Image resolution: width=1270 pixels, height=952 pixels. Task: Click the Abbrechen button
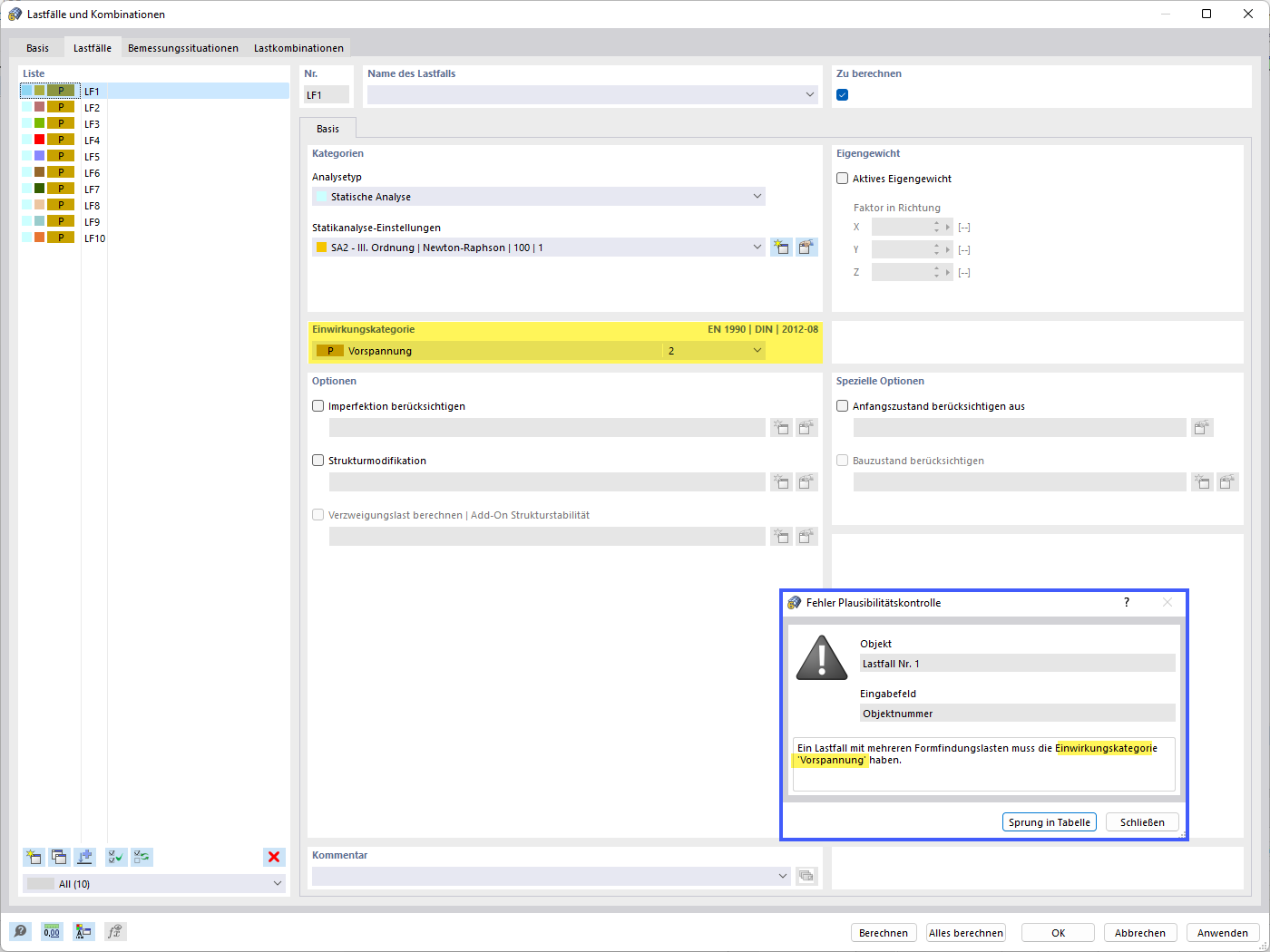pyautogui.click(x=1140, y=933)
